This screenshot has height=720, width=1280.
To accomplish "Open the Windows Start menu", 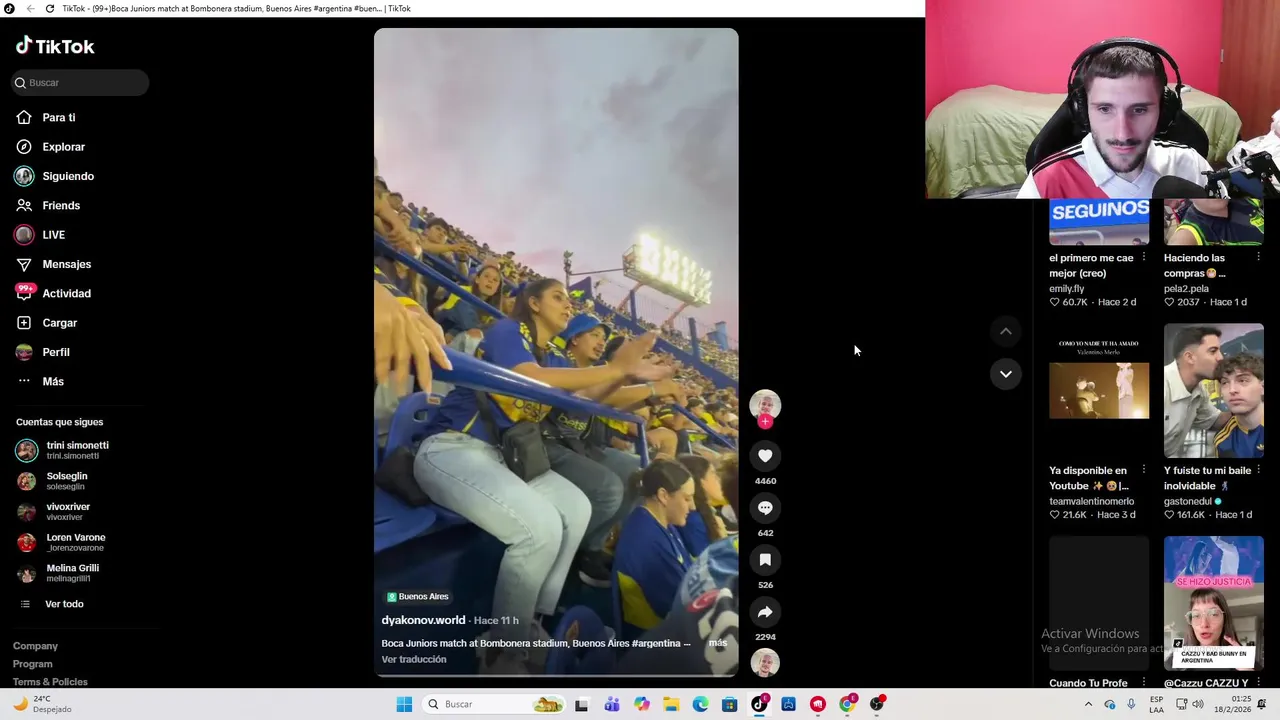I will coord(404,704).
